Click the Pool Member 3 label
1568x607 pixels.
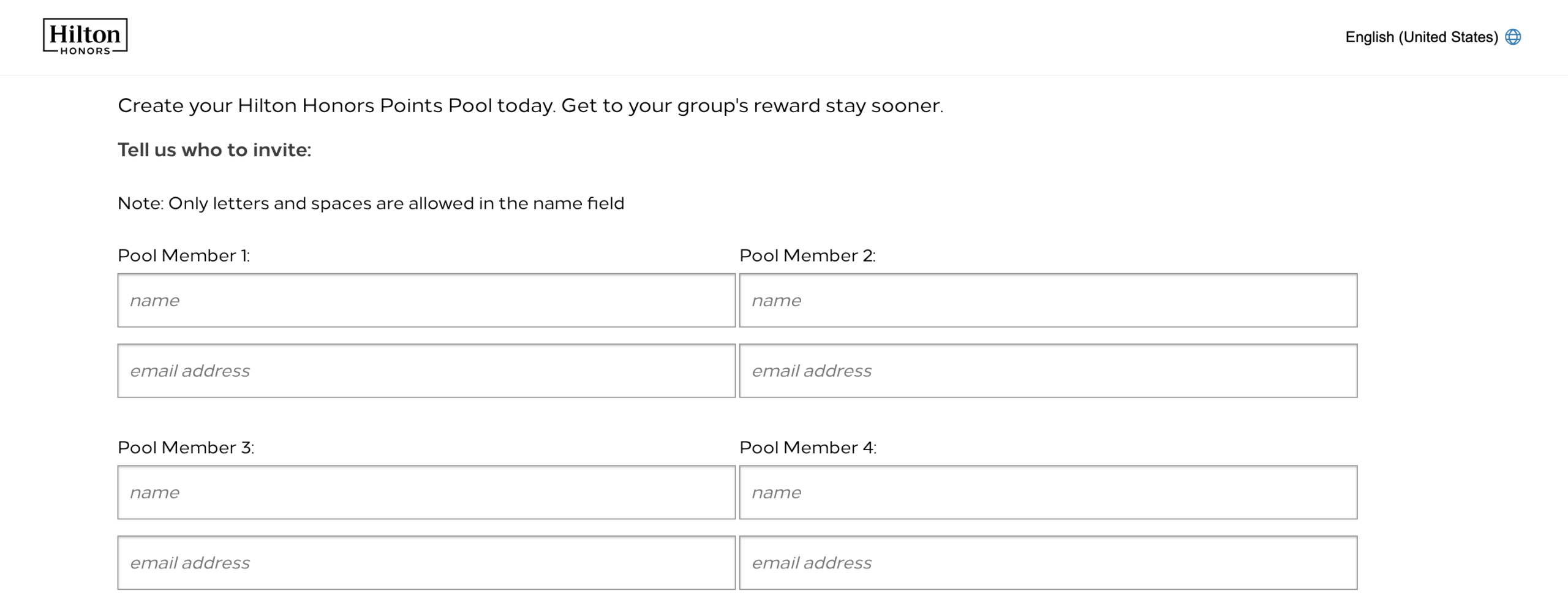(185, 447)
